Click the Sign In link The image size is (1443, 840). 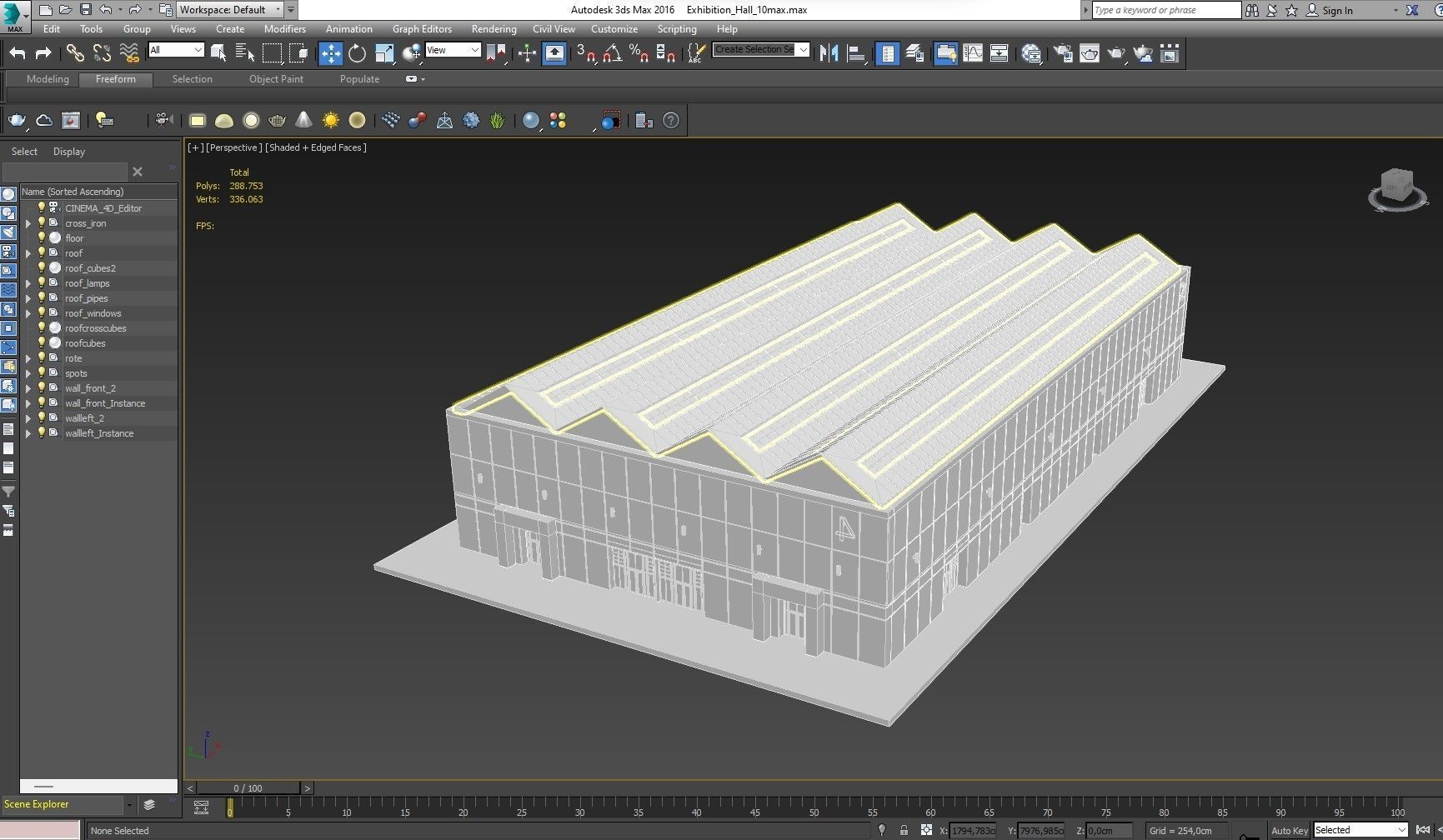click(1337, 11)
